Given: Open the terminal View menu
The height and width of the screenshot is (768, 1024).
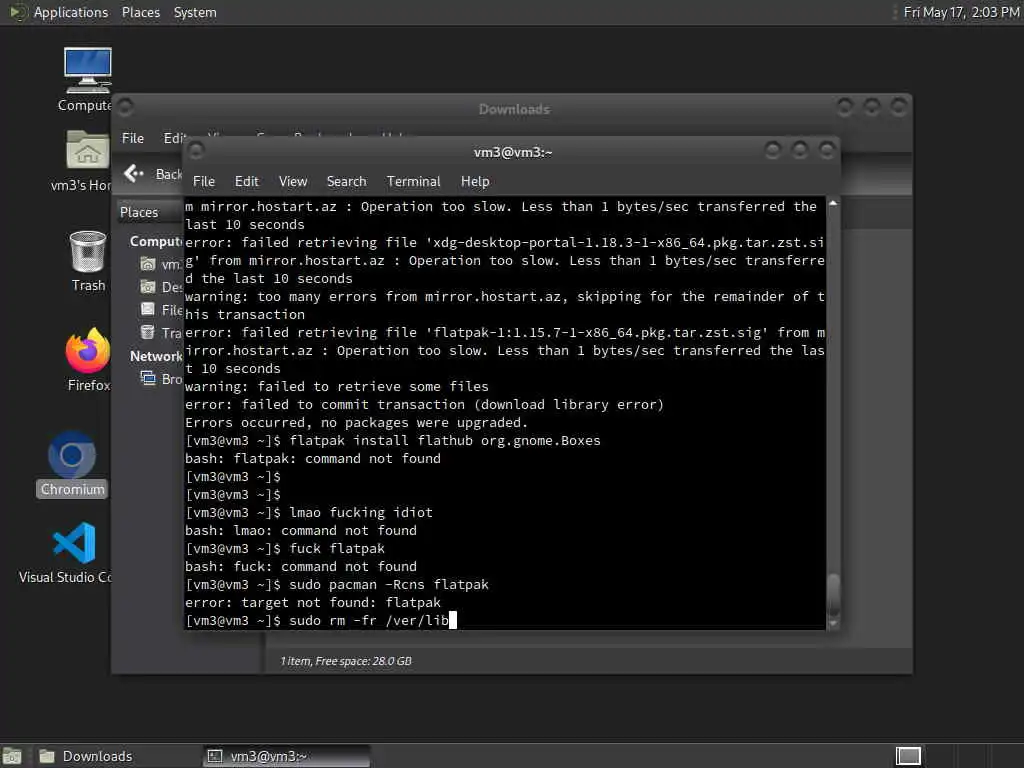Looking at the screenshot, I should pyautogui.click(x=293, y=182).
